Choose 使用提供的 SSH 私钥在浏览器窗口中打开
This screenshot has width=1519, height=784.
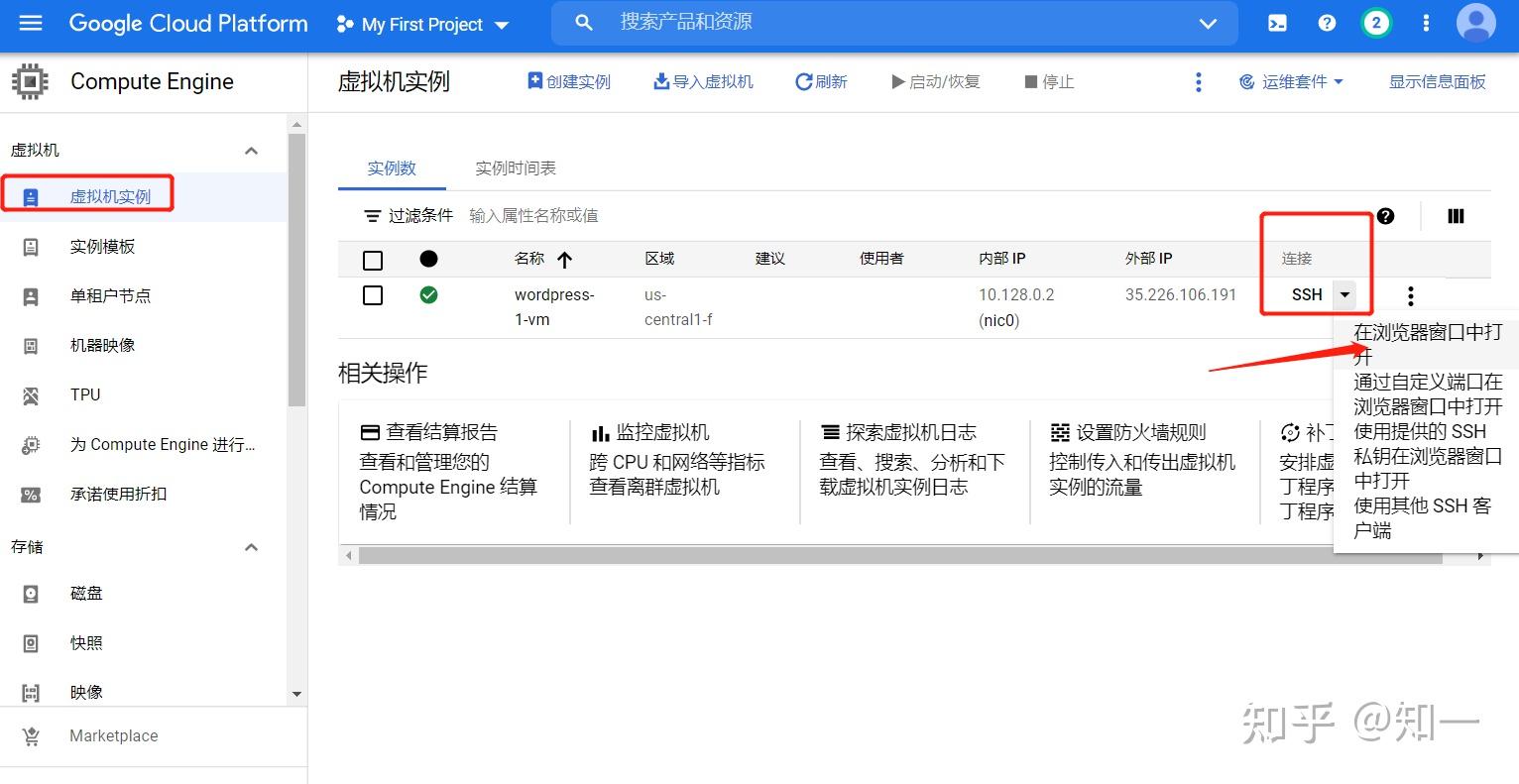tap(1428, 456)
